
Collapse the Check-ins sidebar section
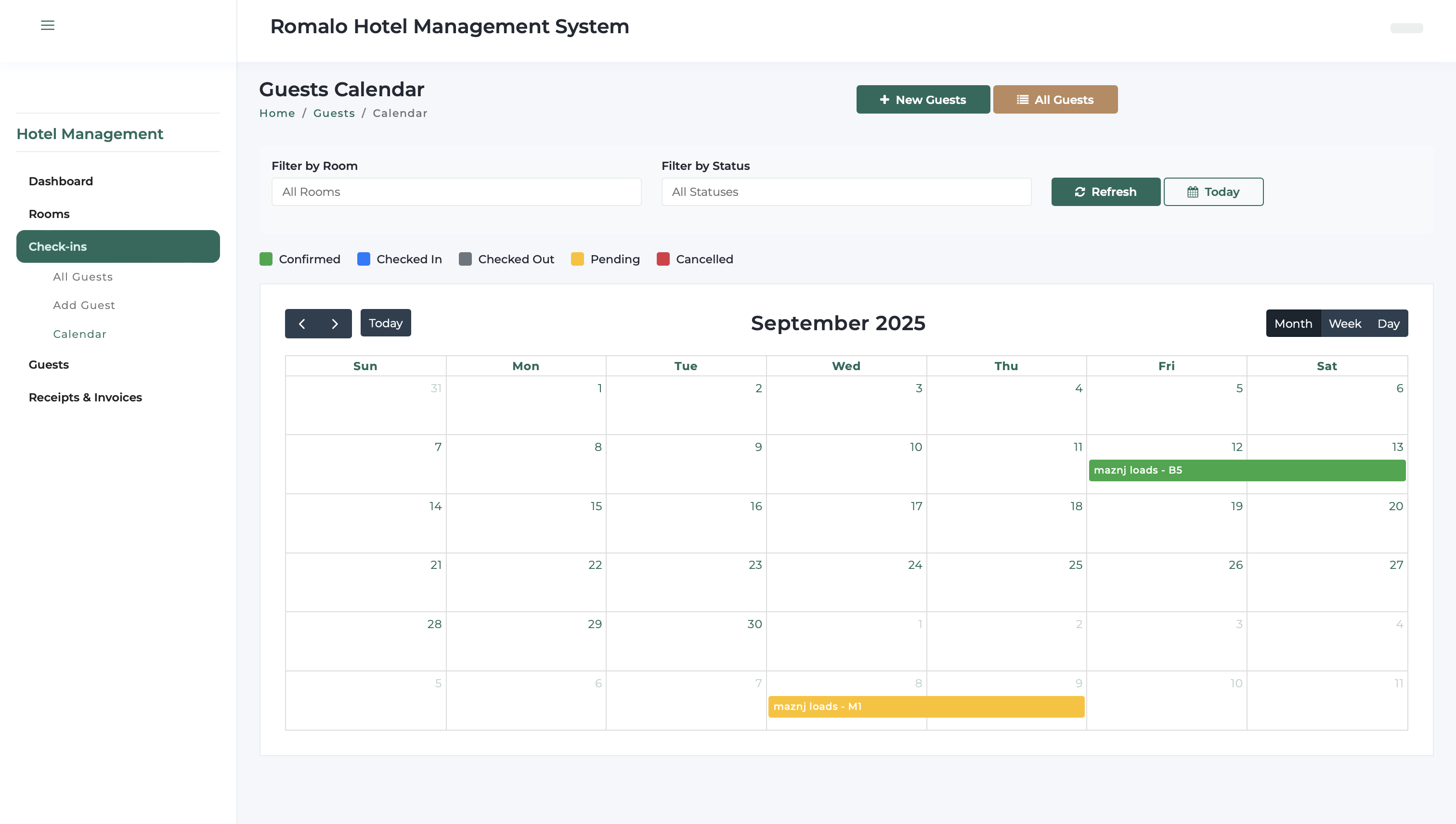[x=118, y=247]
